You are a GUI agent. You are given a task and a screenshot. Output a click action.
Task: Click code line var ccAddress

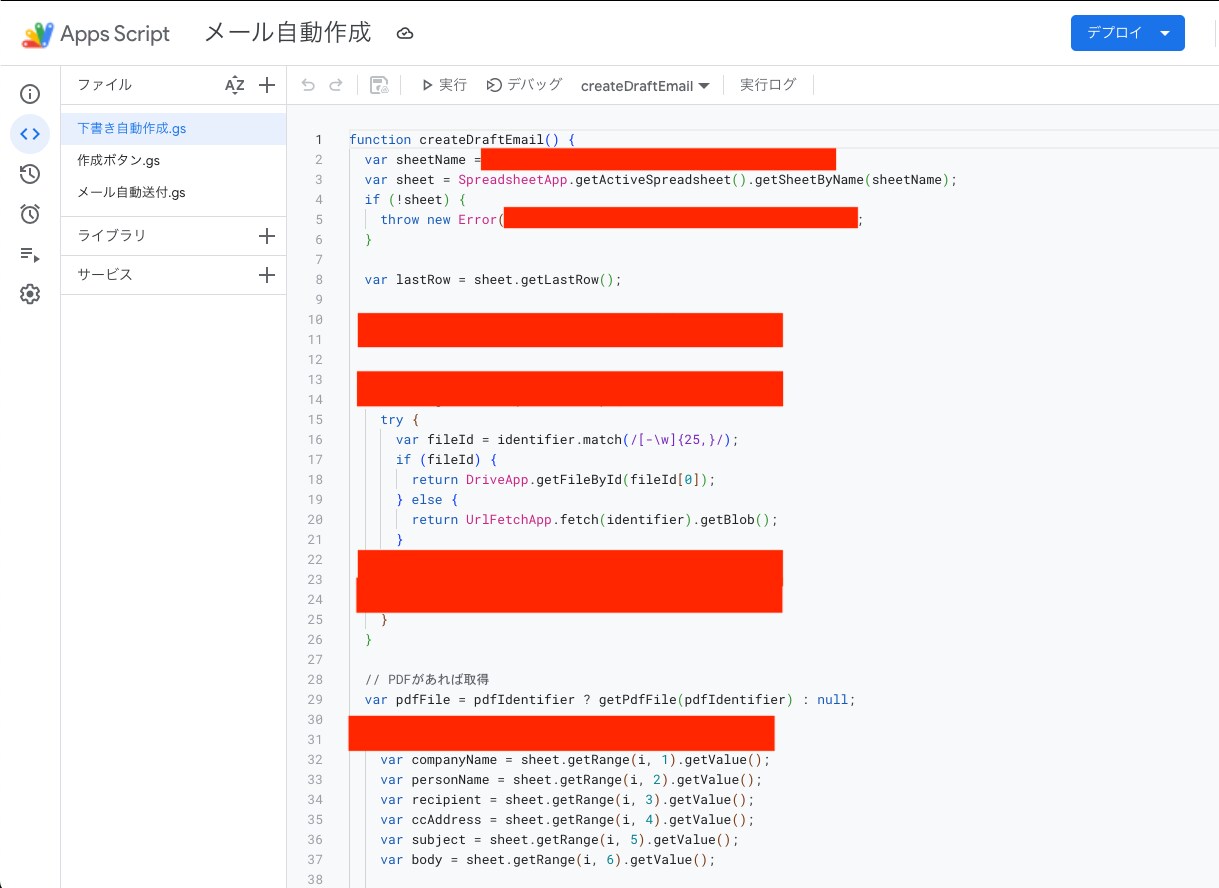pos(568,820)
